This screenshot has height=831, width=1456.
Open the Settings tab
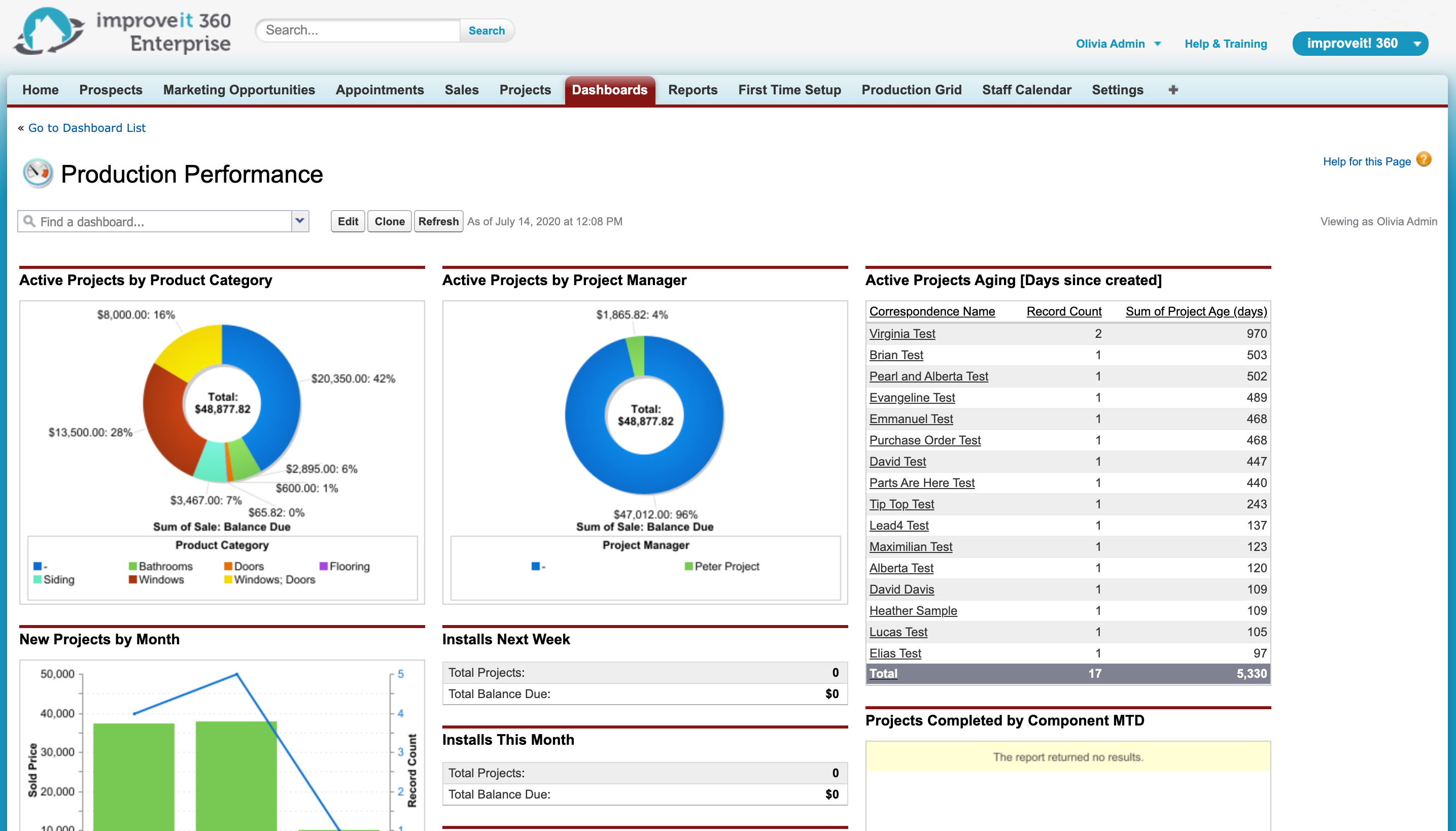[1117, 90]
